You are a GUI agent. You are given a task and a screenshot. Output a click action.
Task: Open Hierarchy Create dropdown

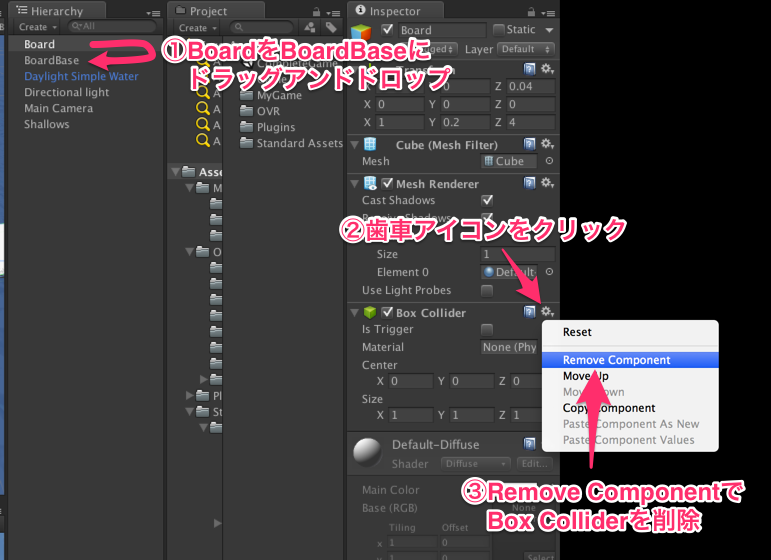click(38, 27)
